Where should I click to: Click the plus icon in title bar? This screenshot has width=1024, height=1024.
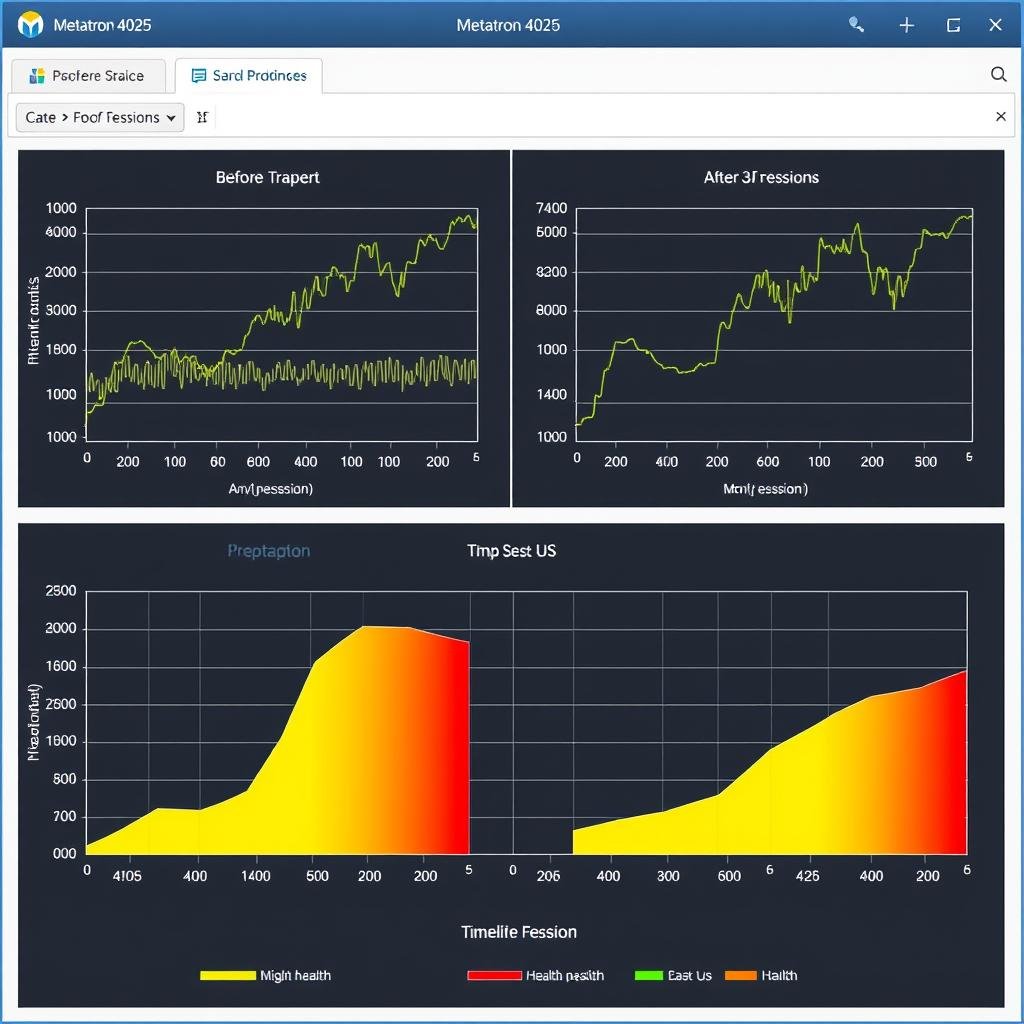click(906, 25)
